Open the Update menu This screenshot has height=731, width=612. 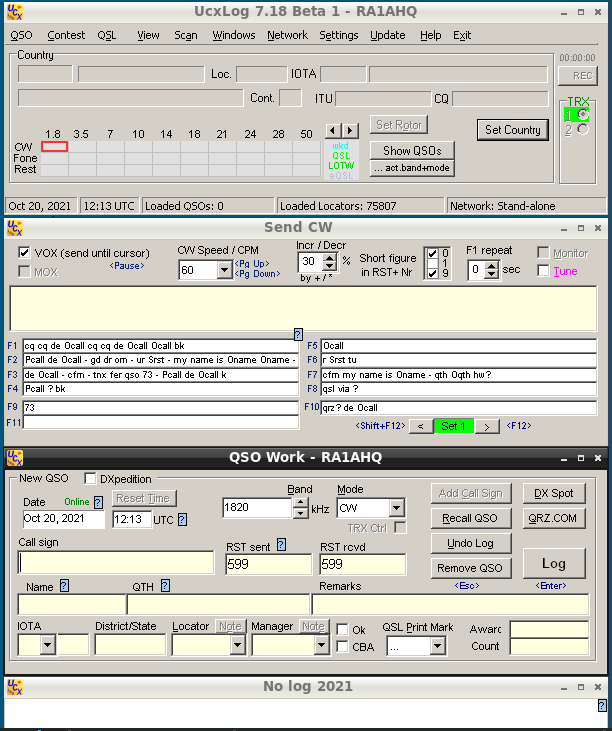pos(388,35)
